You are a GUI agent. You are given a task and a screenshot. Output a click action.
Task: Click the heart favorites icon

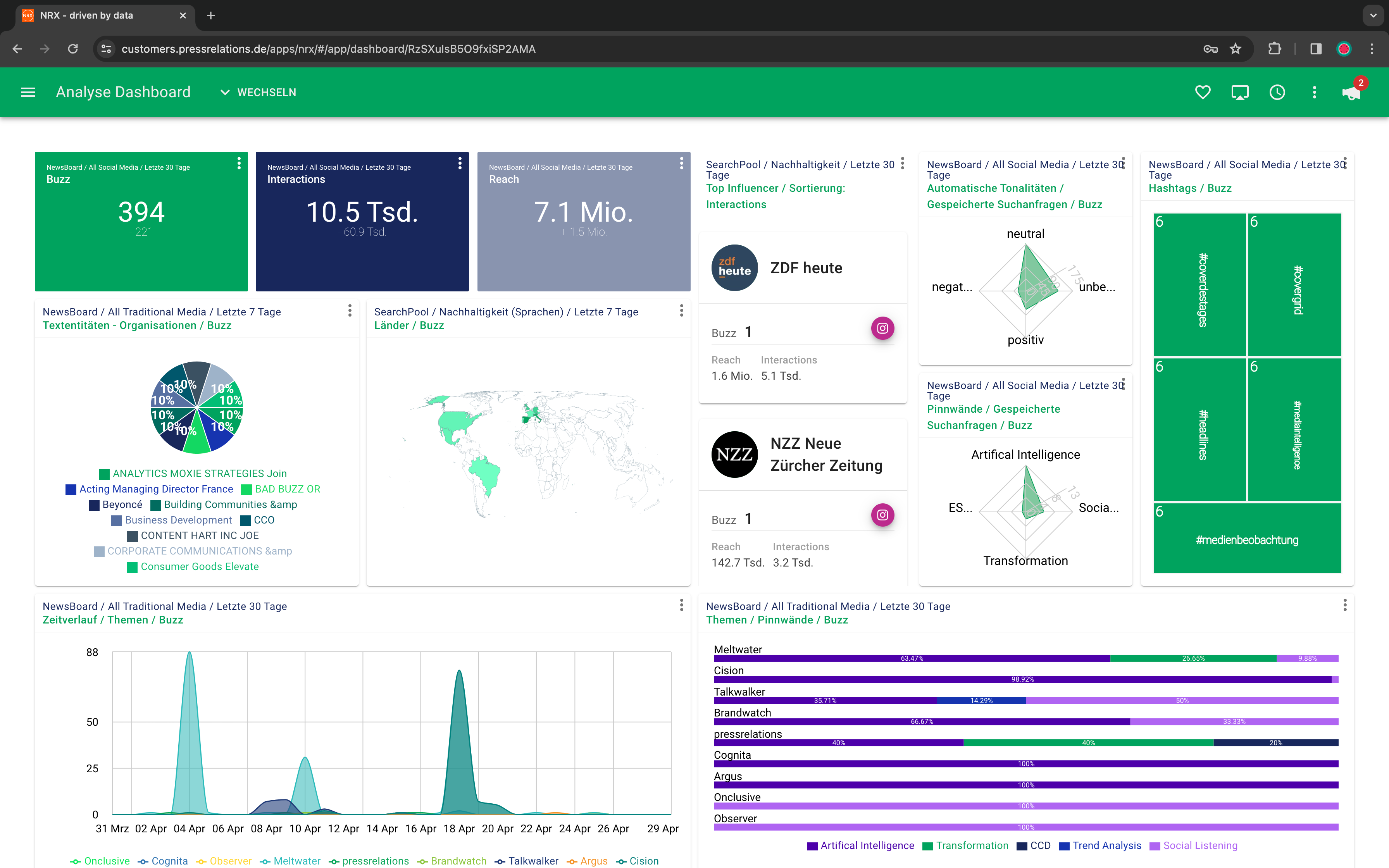pos(1203,93)
